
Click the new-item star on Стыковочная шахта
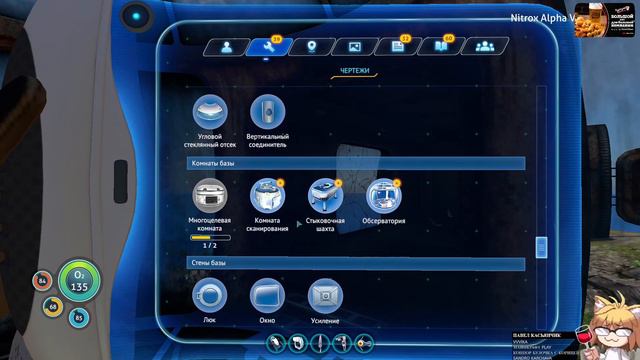[x=339, y=183]
